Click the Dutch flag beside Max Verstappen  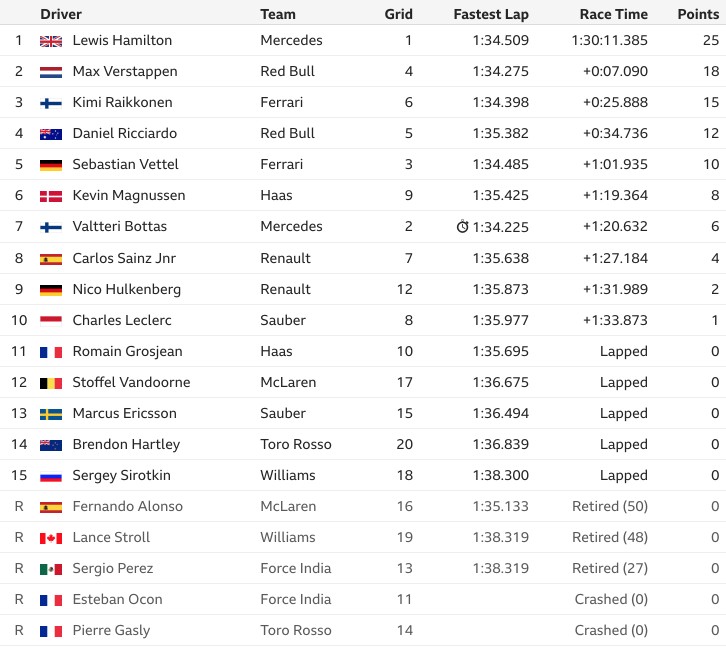tap(51, 72)
